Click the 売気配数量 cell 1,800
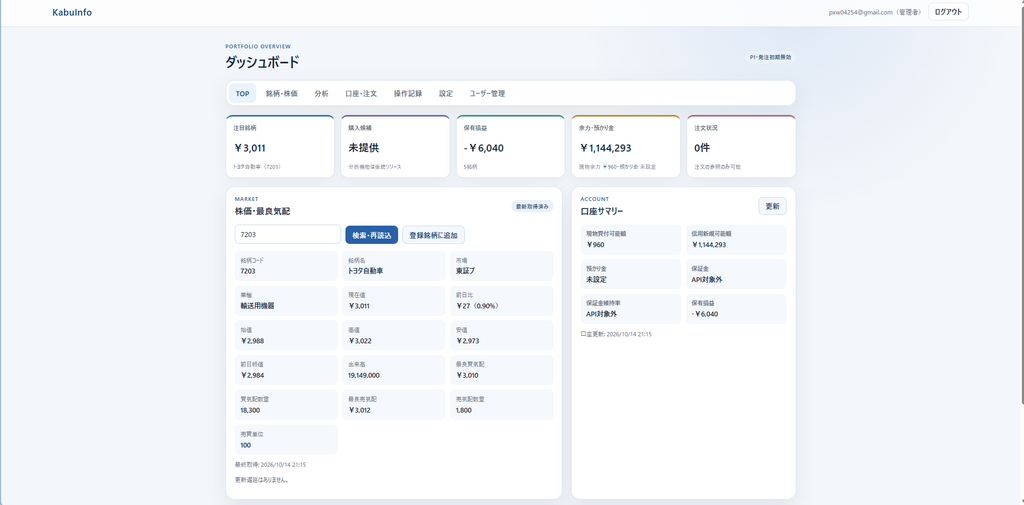The image size is (1024, 505). 502,404
